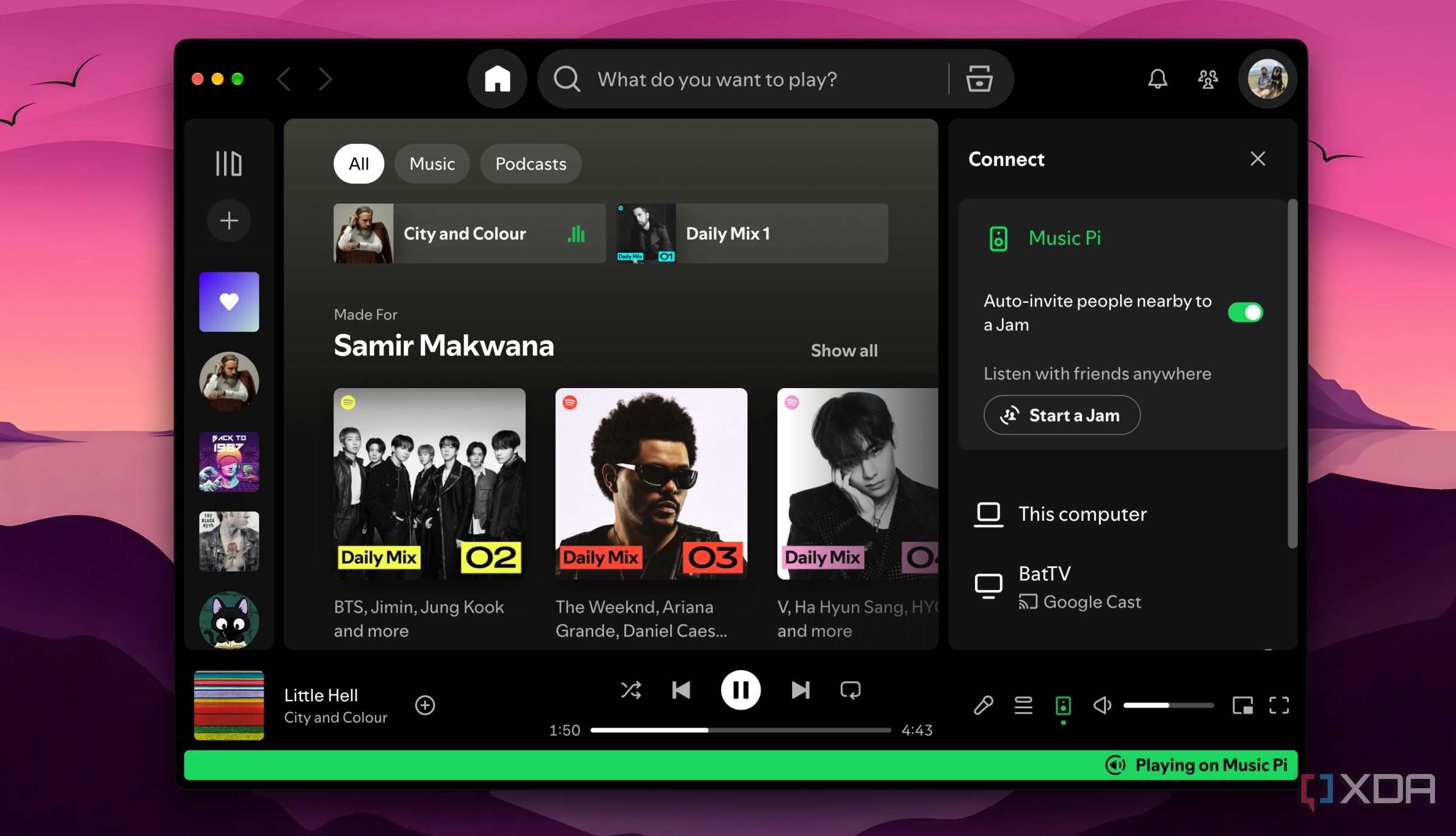Enter full screen view icon
The height and width of the screenshot is (836, 1456).
point(1279,705)
